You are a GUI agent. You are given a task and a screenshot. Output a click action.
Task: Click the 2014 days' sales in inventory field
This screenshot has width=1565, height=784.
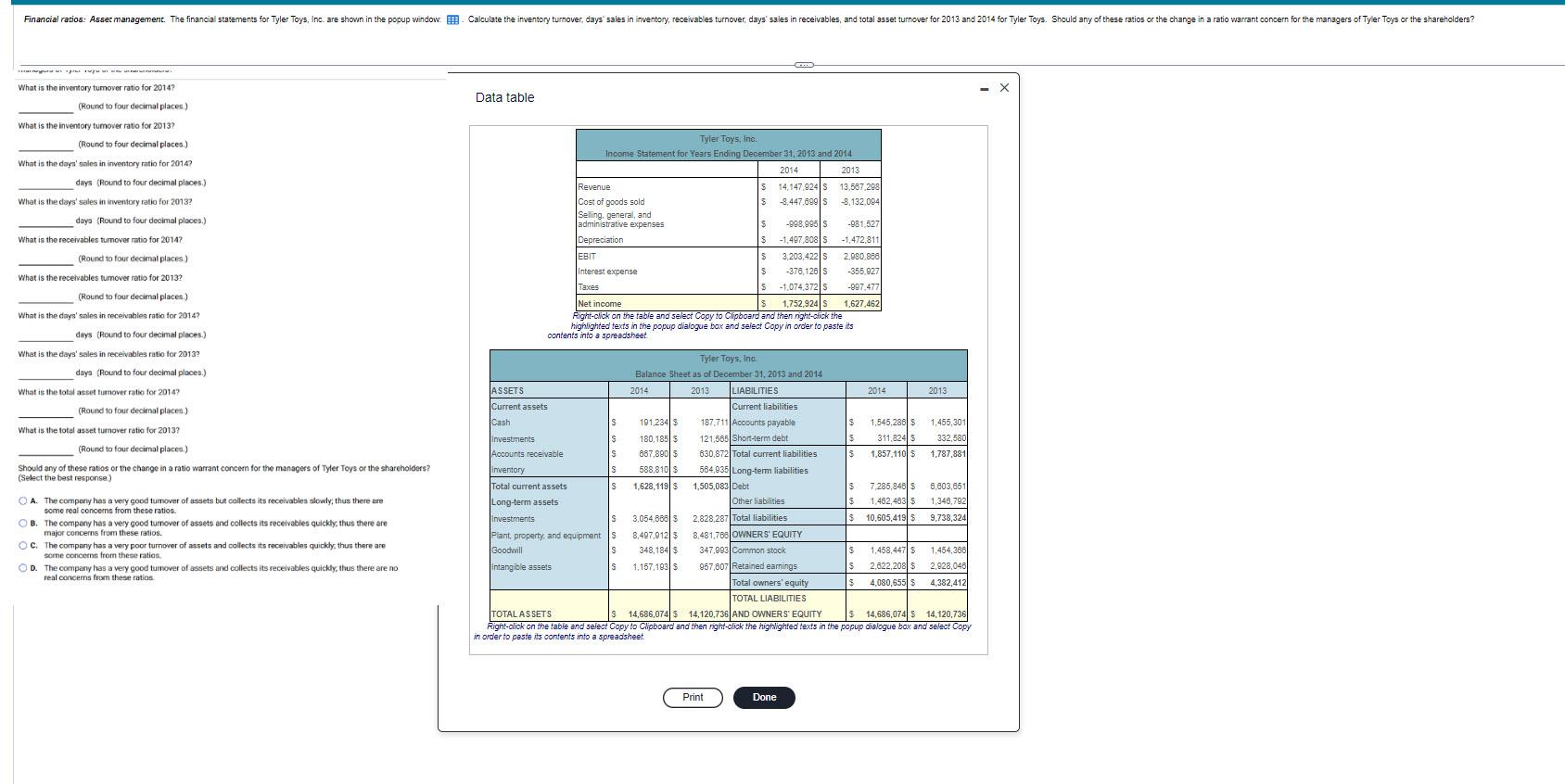[x=46, y=182]
